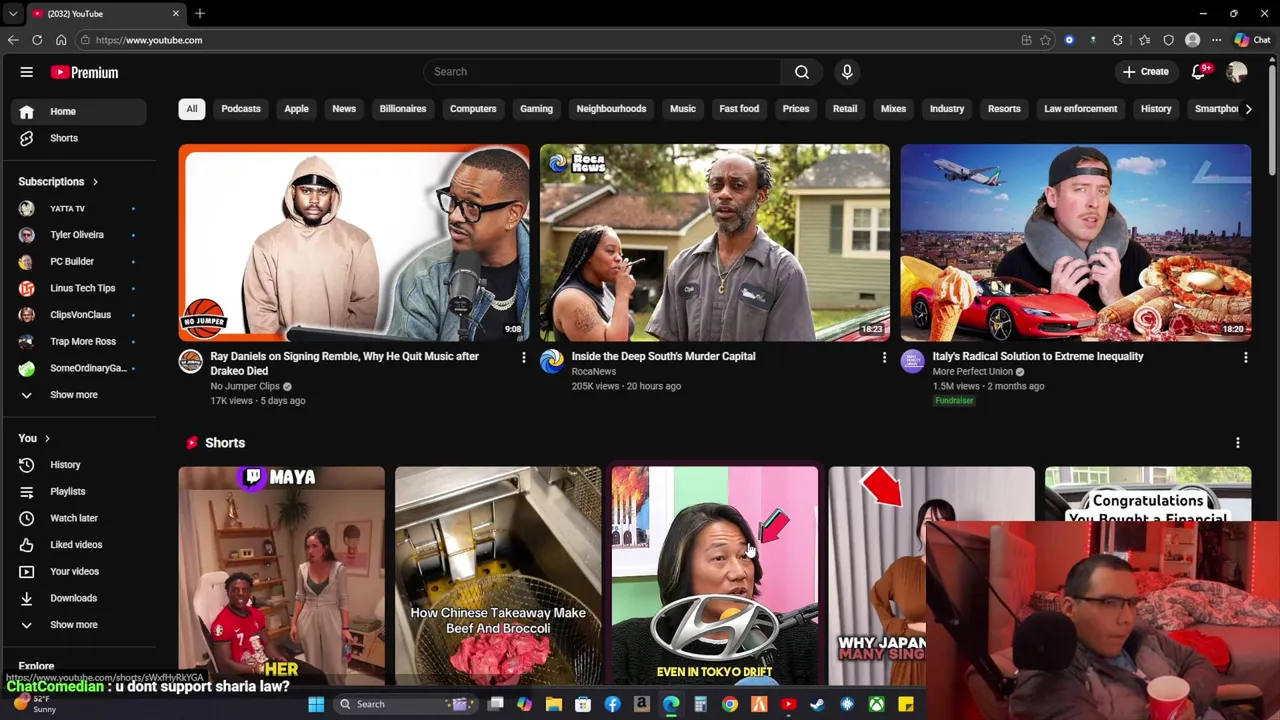Open options for Deep South's Murder Capital video
Viewport: 1280px width, 720px height.
coord(884,357)
